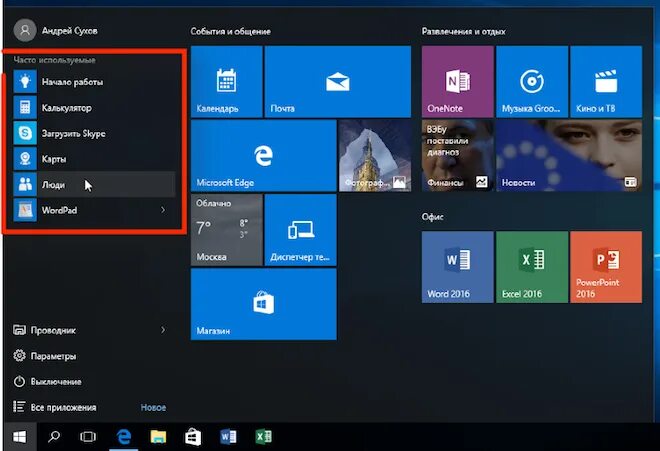Open the Фотографии photo tile

coord(375,156)
